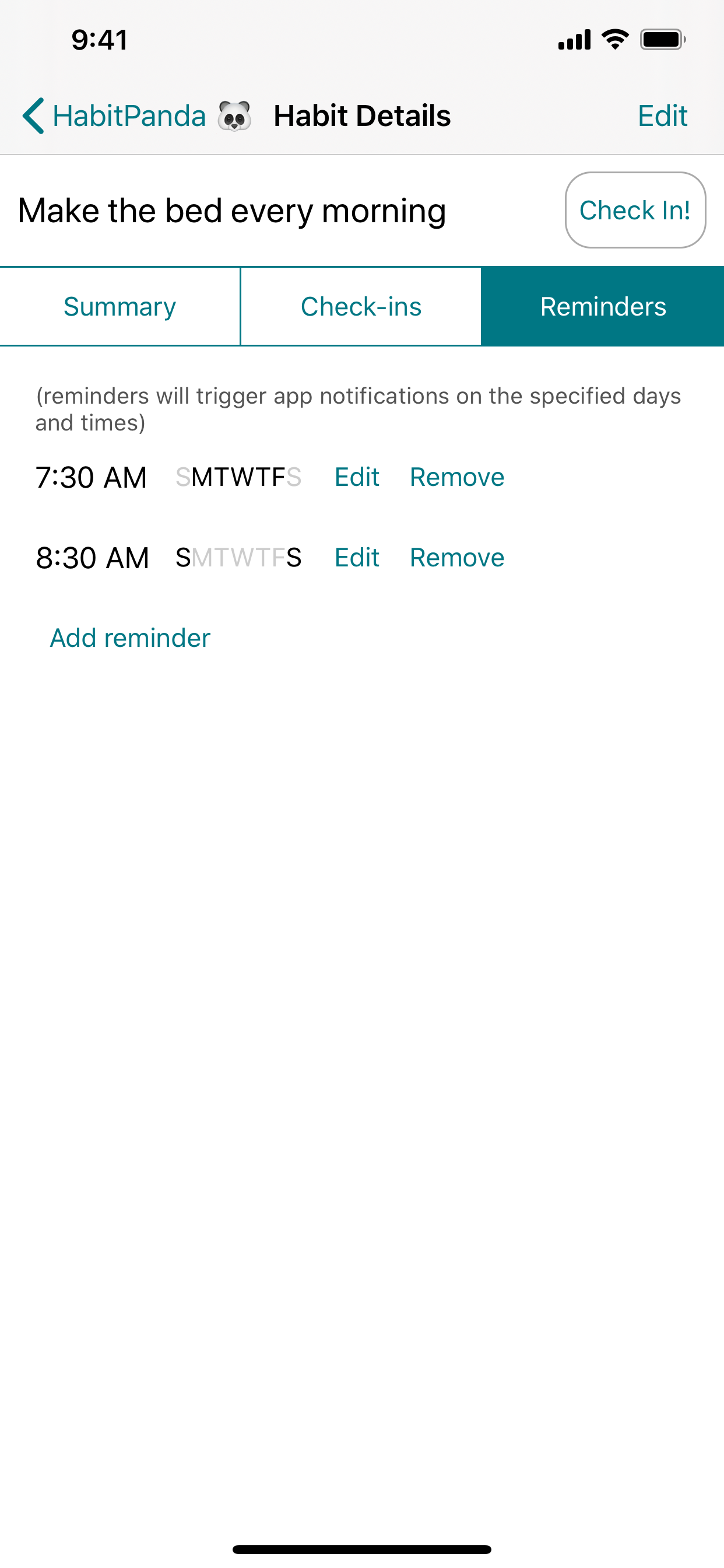Open the Check-ins tab
The width and height of the screenshot is (724, 1568).
point(361,306)
